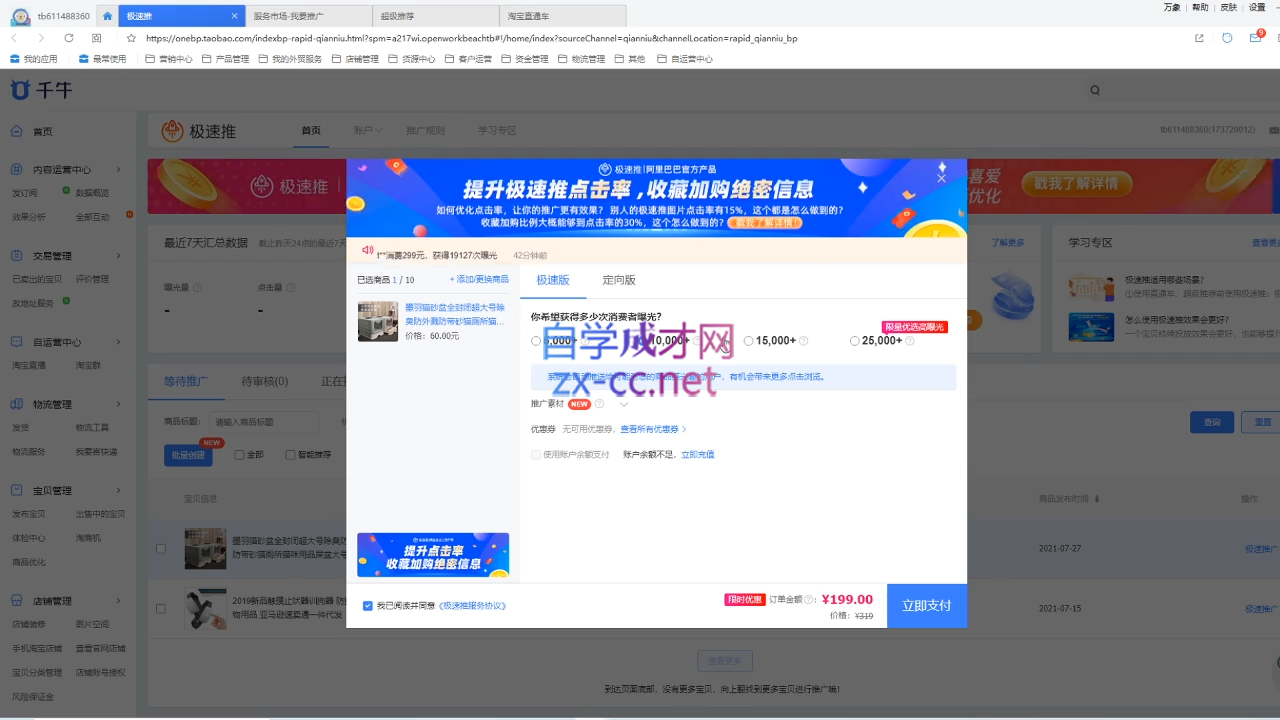
Task: Click the small 提升点击率 banner in the dialog
Action: pos(433,555)
